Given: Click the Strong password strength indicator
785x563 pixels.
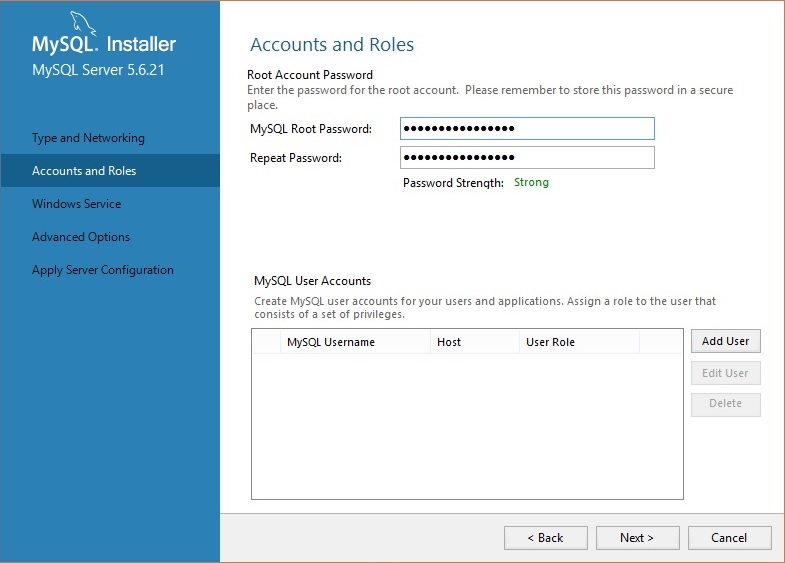Looking at the screenshot, I should [x=531, y=183].
